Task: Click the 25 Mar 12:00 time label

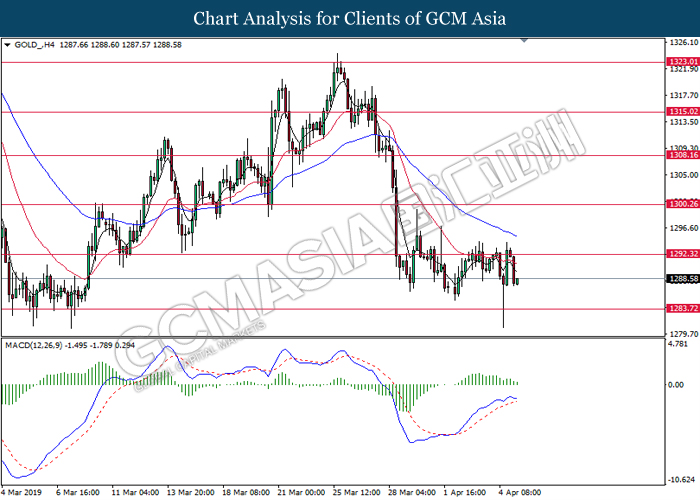Action: (x=357, y=492)
